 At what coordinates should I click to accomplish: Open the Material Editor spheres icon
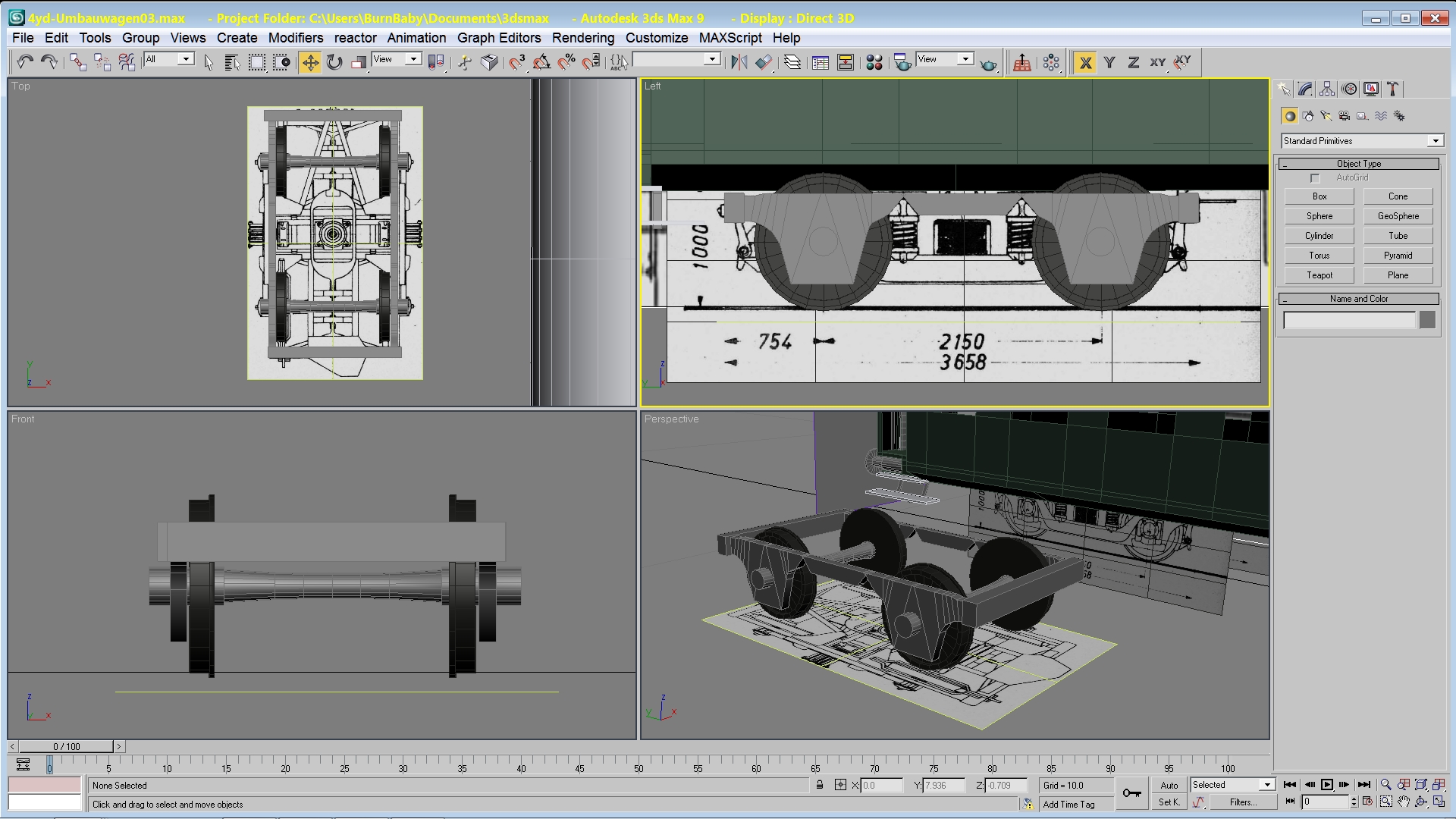pyautogui.click(x=874, y=62)
